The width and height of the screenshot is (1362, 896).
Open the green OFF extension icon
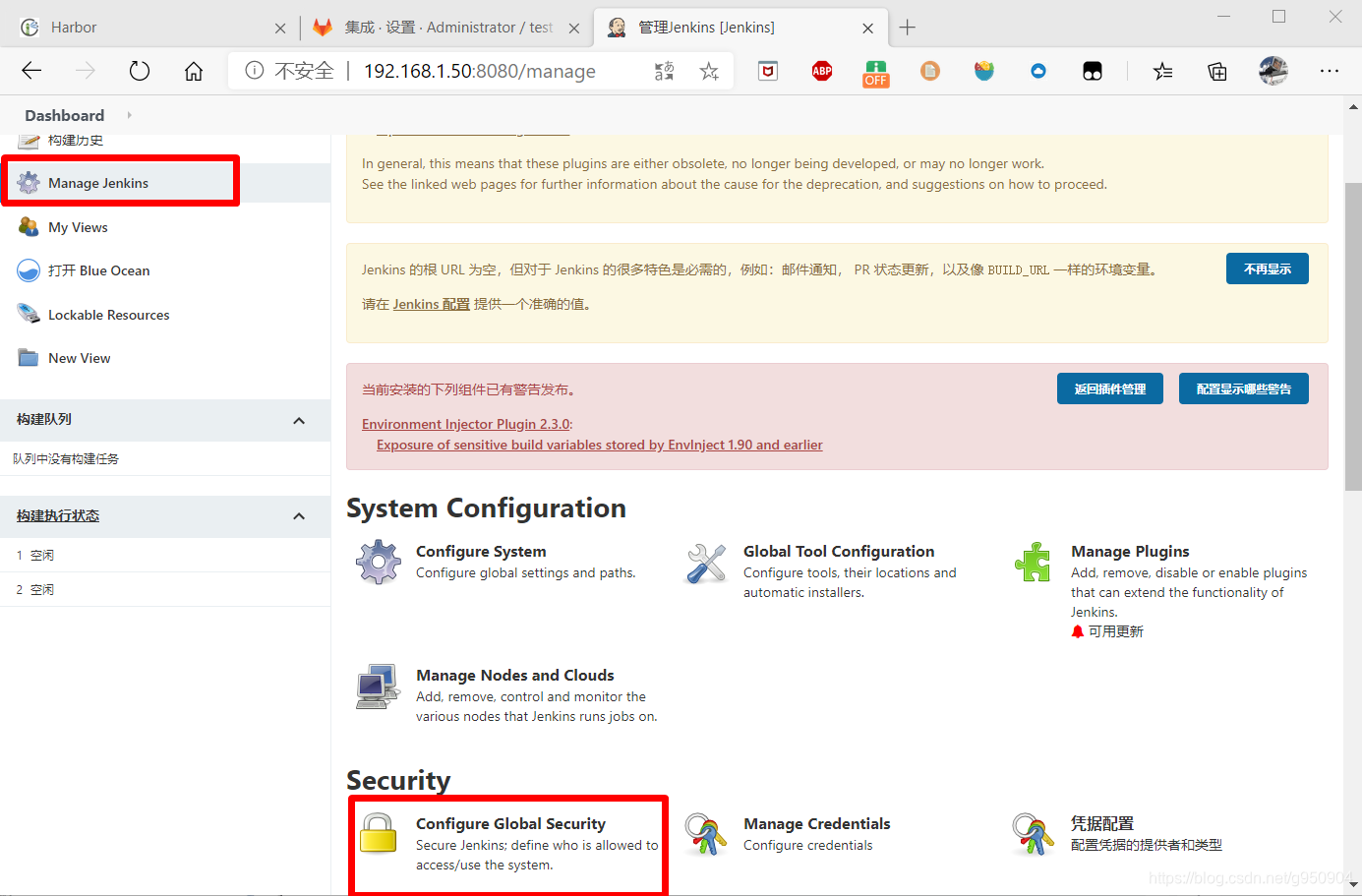click(x=876, y=73)
